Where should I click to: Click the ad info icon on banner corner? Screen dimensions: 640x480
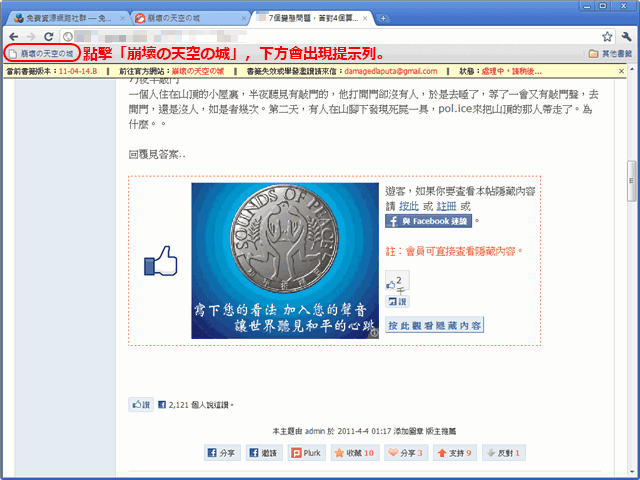[x=374, y=333]
